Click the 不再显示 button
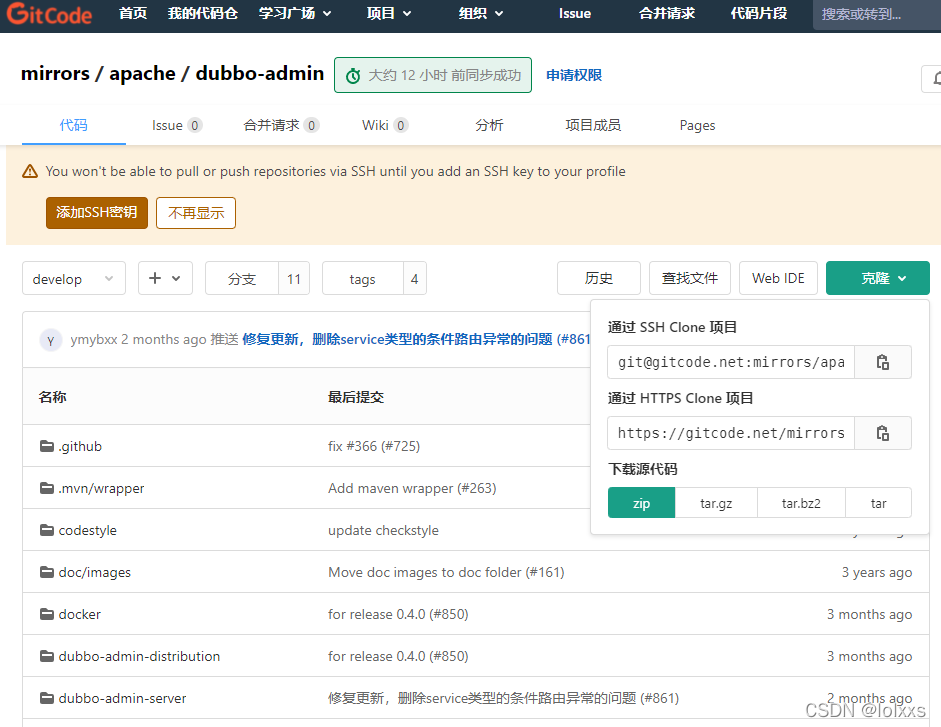941x727 pixels. tap(196, 213)
